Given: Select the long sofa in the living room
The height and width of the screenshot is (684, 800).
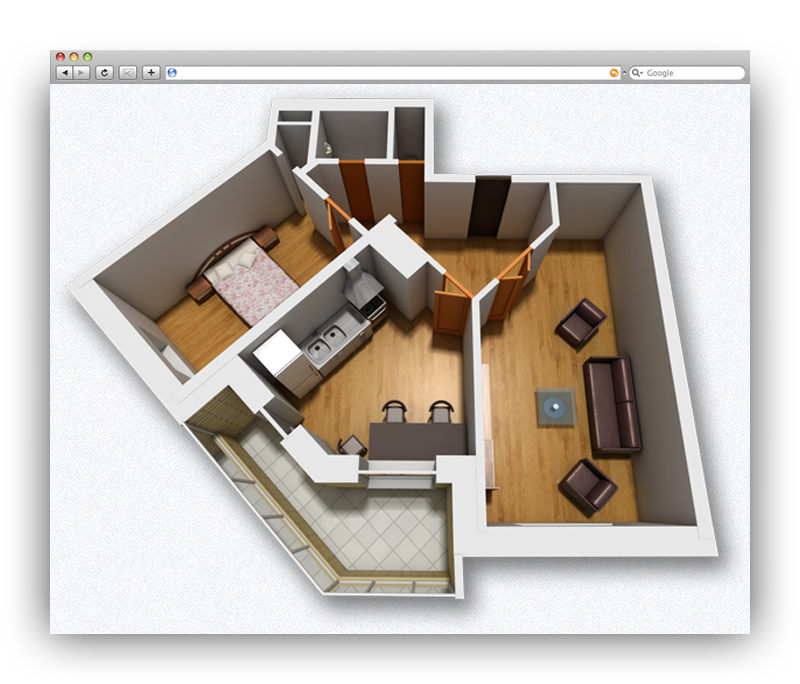Looking at the screenshot, I should (x=612, y=404).
